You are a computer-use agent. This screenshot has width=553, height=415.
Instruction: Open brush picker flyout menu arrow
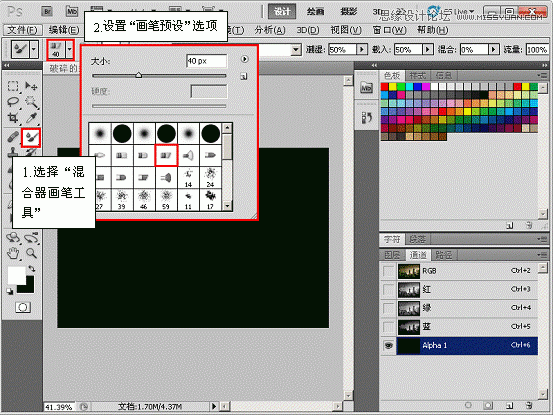[244, 59]
